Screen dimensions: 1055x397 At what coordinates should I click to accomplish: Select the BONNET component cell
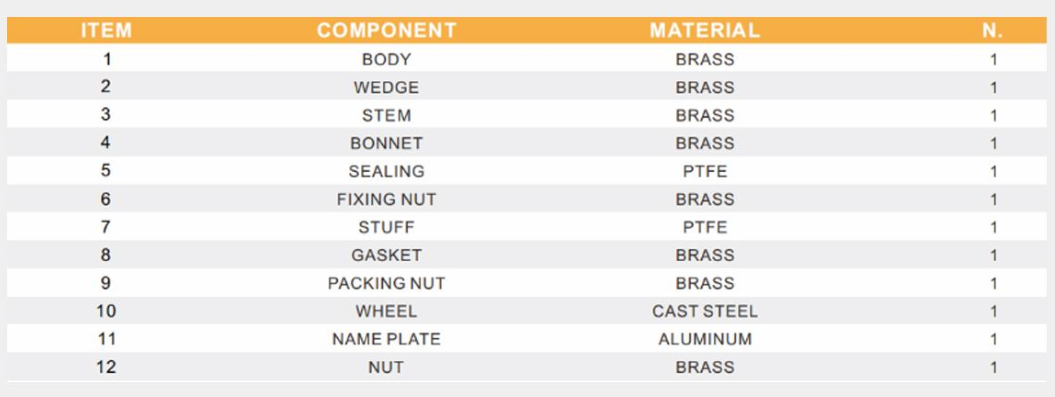coord(386,143)
